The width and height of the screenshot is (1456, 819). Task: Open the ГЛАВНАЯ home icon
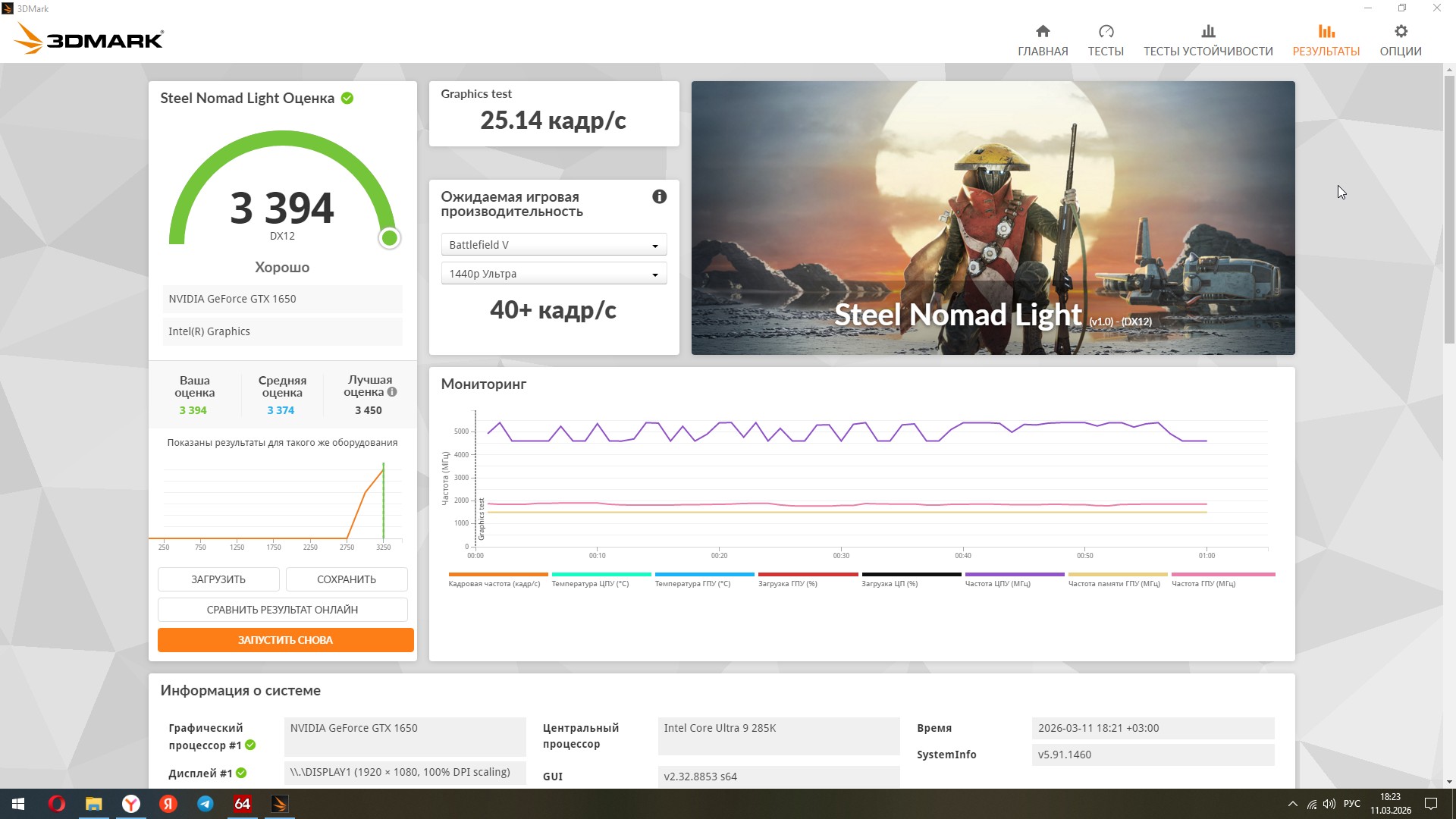click(1043, 31)
